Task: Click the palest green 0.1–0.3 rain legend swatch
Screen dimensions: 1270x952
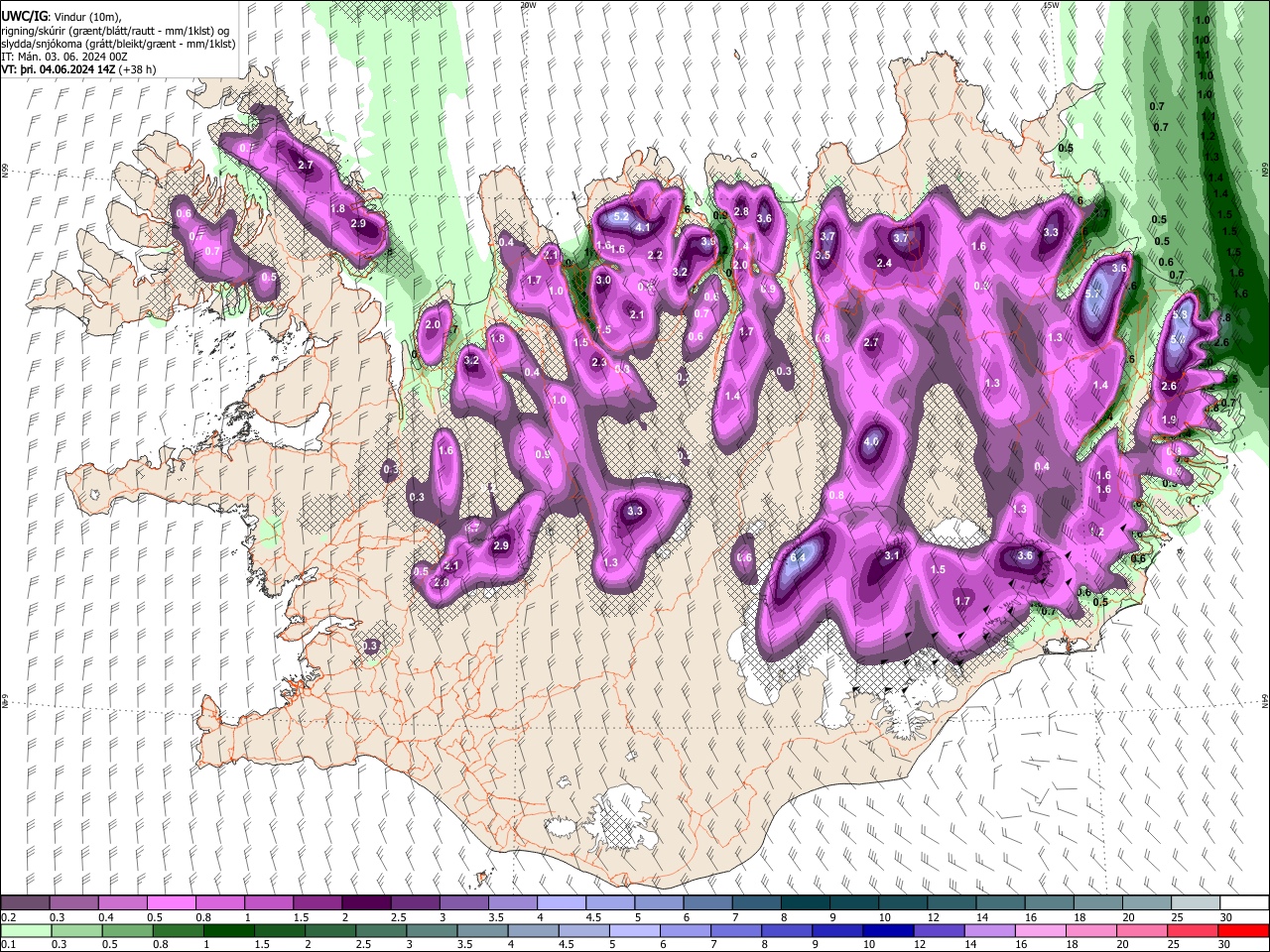Action: pyautogui.click(x=27, y=930)
